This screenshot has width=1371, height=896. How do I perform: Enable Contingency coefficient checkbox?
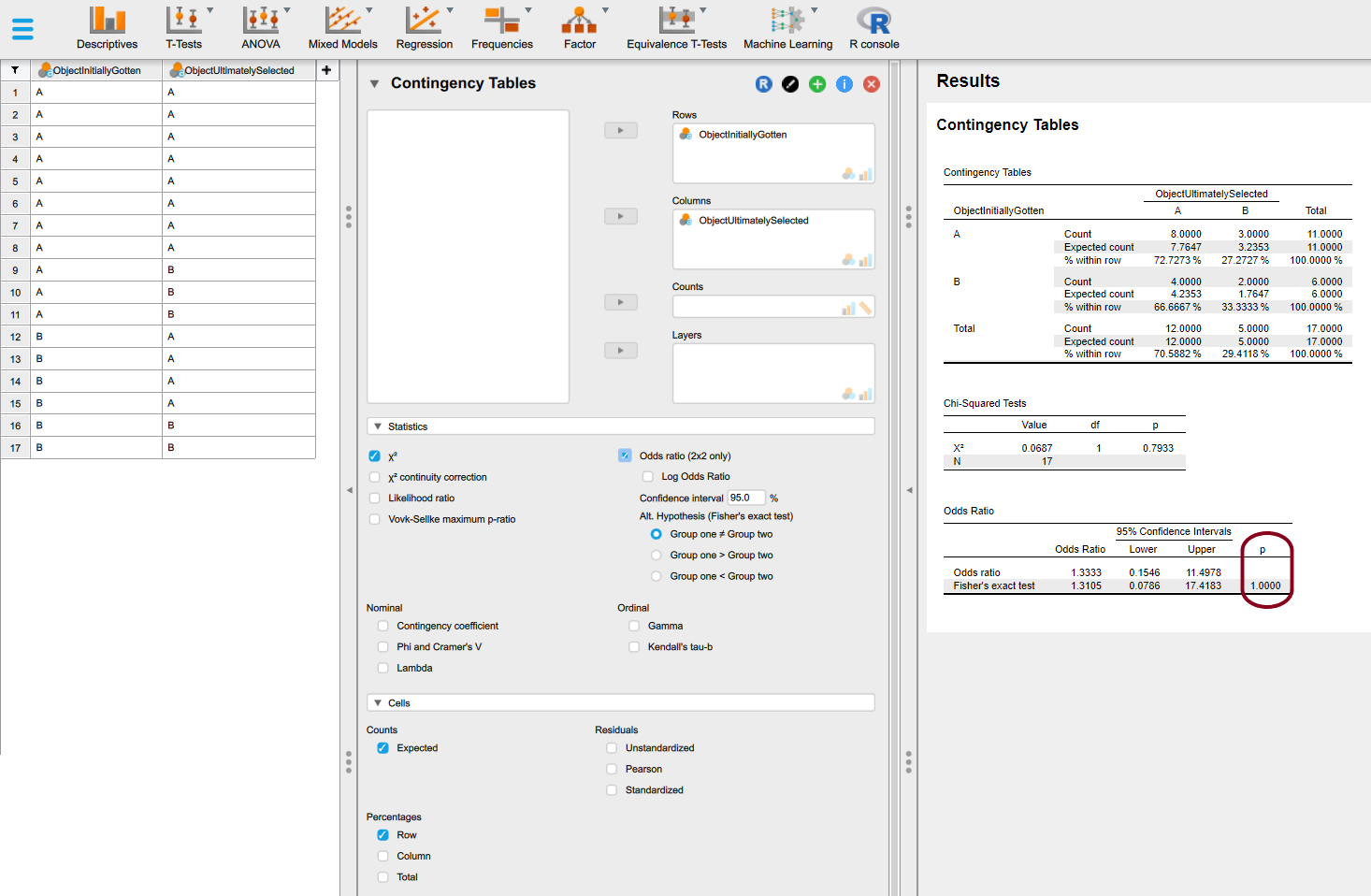coord(383,626)
